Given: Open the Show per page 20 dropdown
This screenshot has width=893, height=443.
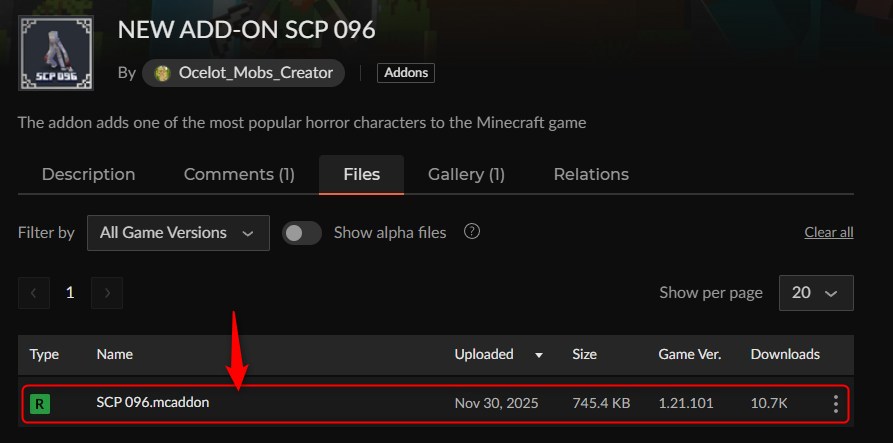Looking at the screenshot, I should 816,293.
